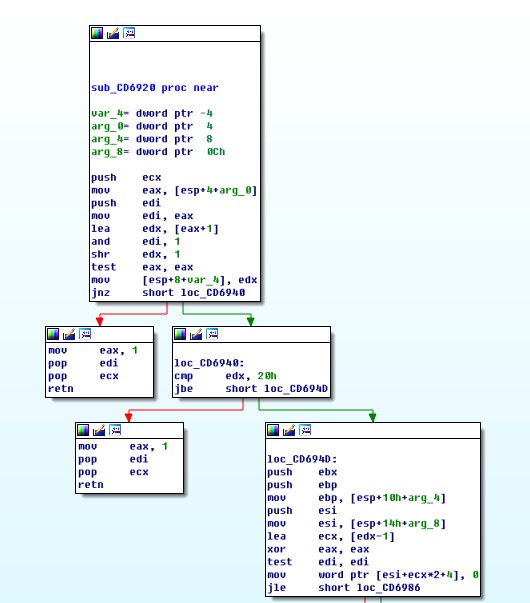The height and width of the screenshot is (603, 530).
Task: Select 'arg_4= dword ptr 8' line
Action: 152,139
